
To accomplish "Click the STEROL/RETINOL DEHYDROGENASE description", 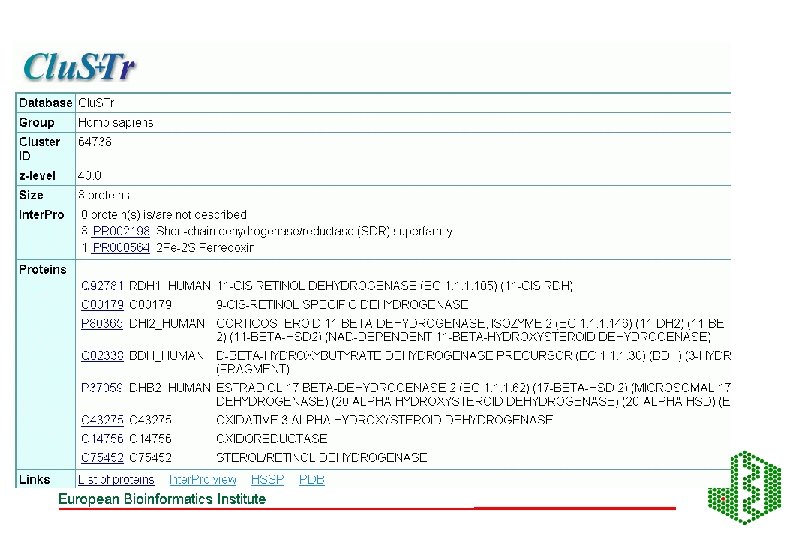I will click(x=321, y=457).
